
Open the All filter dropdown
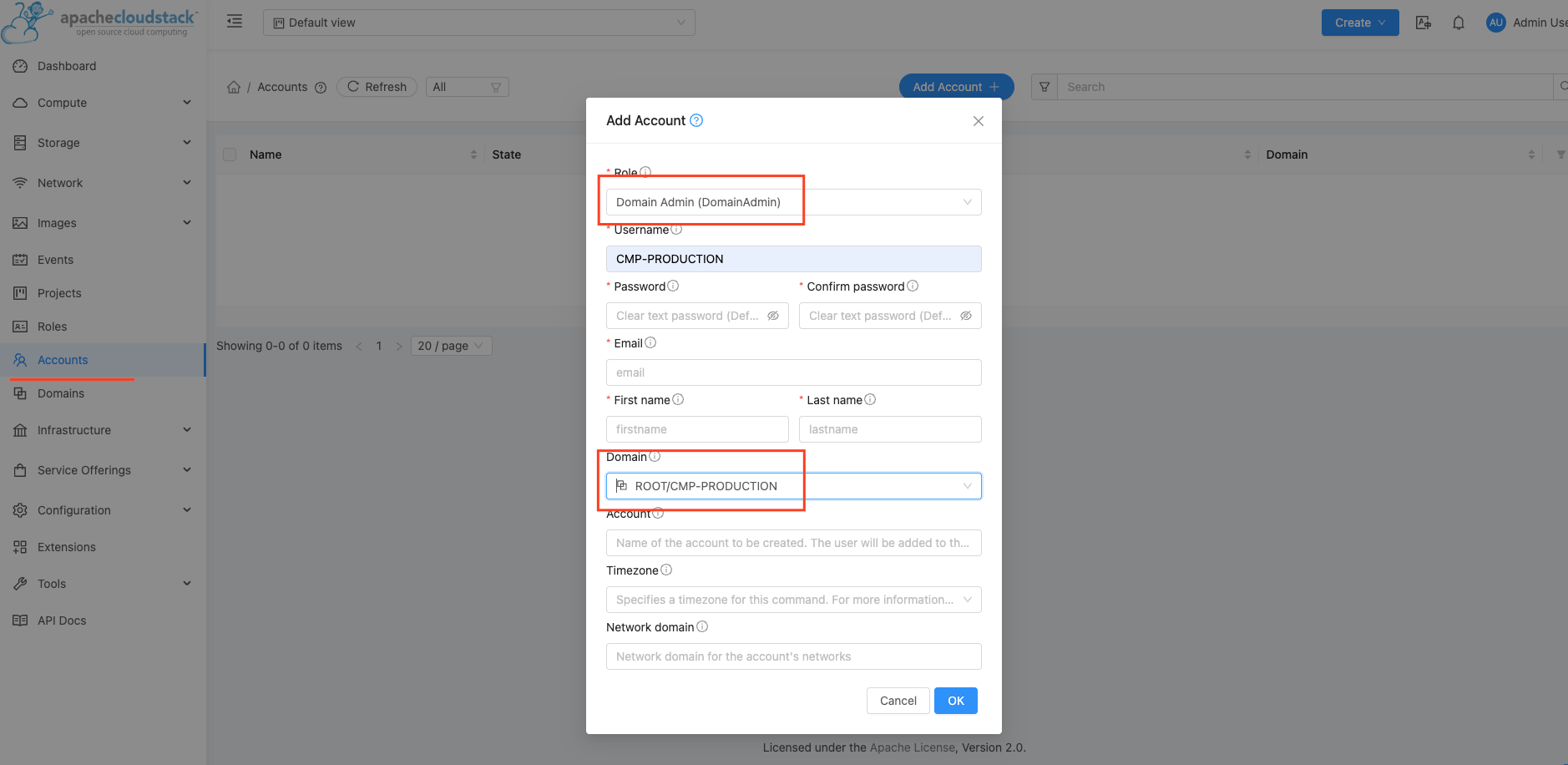tap(468, 87)
